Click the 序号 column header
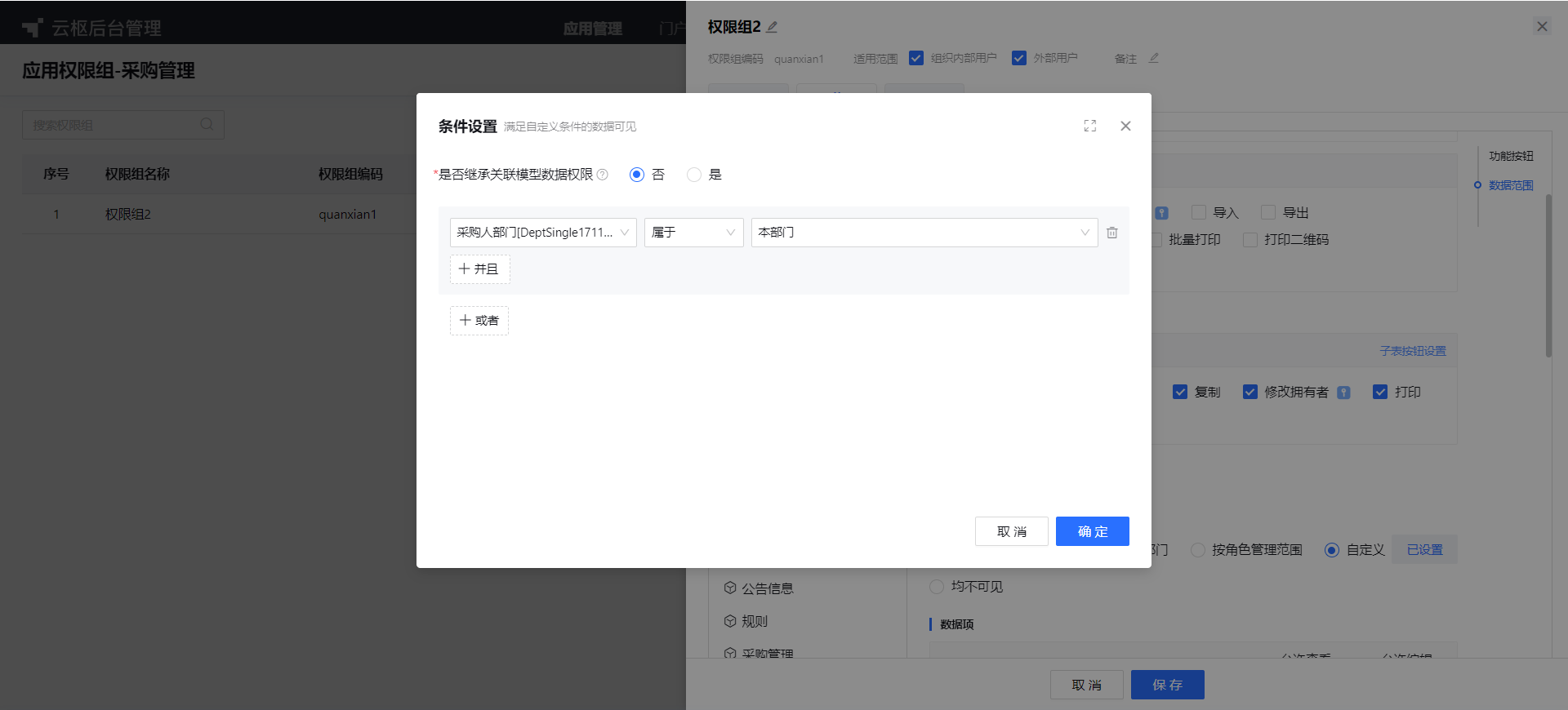The width and height of the screenshot is (1568, 710). coord(56,174)
